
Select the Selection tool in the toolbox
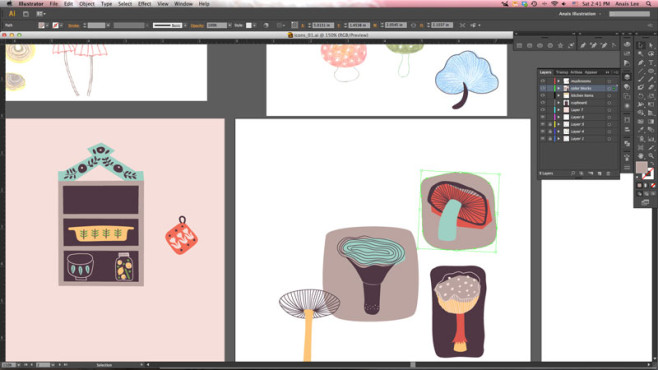click(x=641, y=45)
